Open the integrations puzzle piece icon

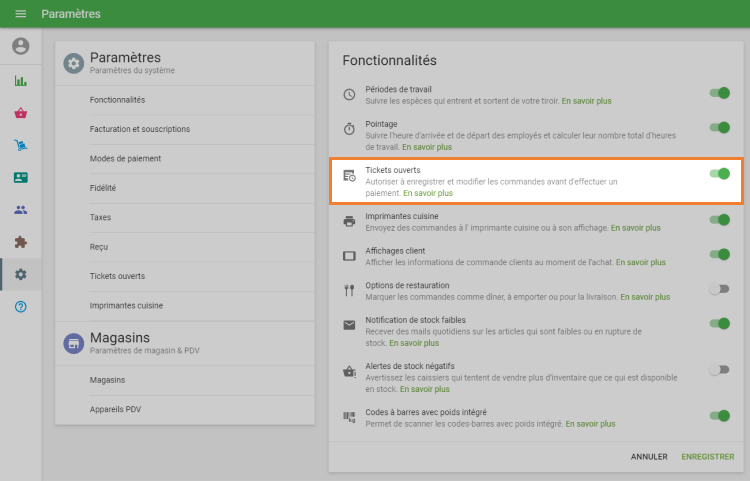click(21, 242)
